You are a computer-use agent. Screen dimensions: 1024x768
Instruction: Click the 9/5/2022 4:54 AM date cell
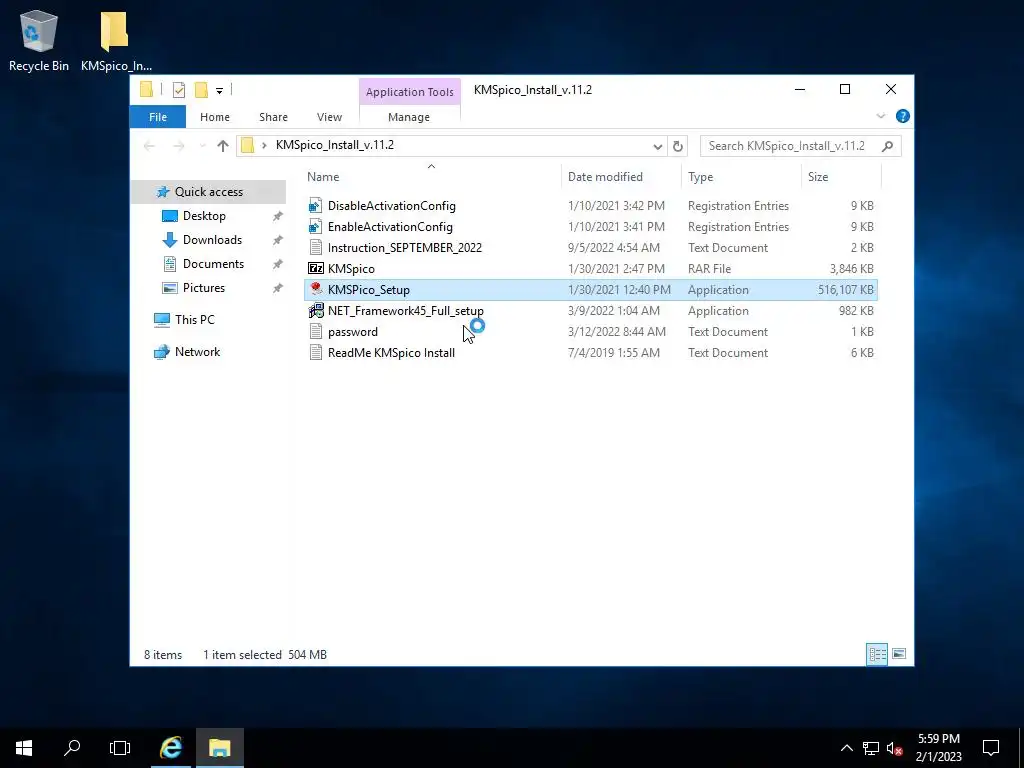614,248
